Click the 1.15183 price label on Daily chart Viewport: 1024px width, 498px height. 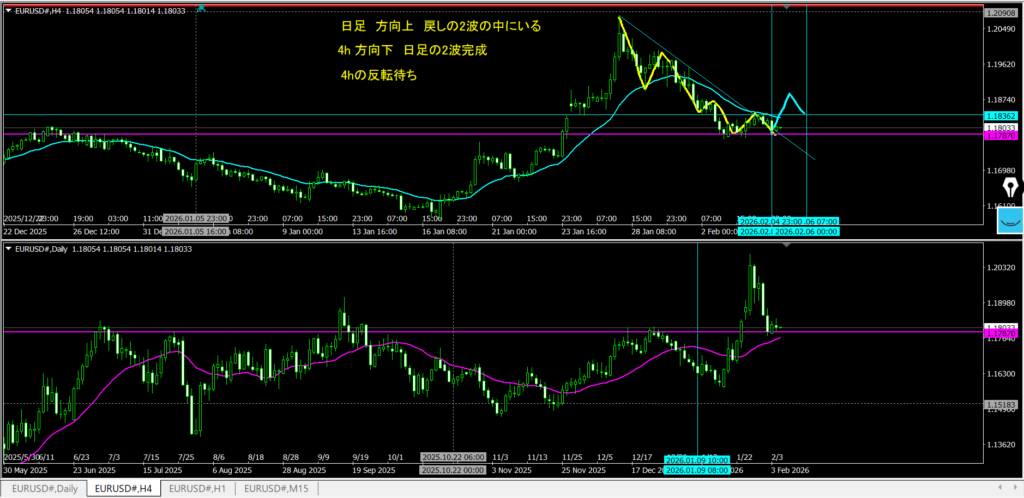point(1001,404)
